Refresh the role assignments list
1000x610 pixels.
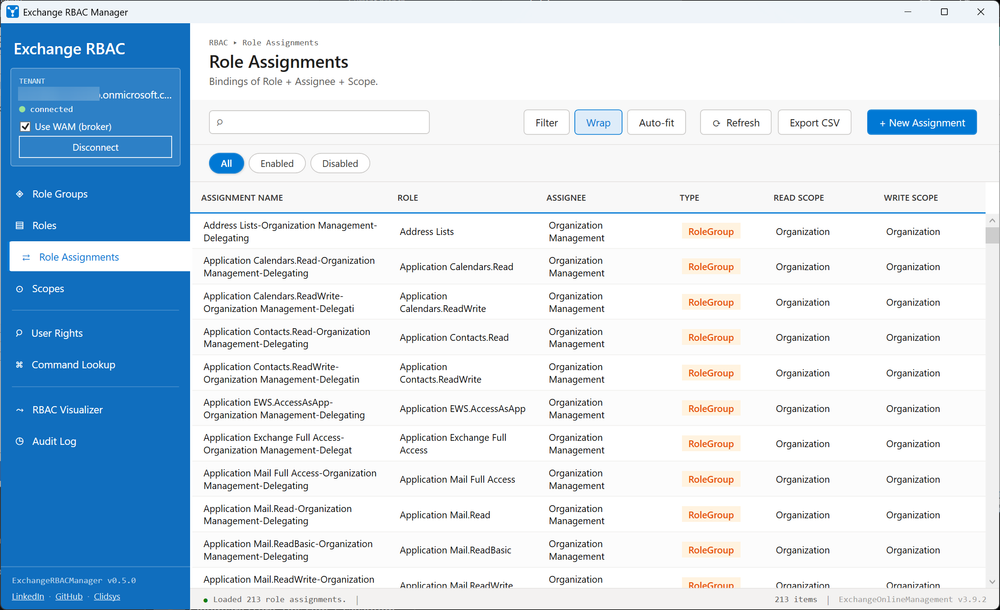[736, 123]
